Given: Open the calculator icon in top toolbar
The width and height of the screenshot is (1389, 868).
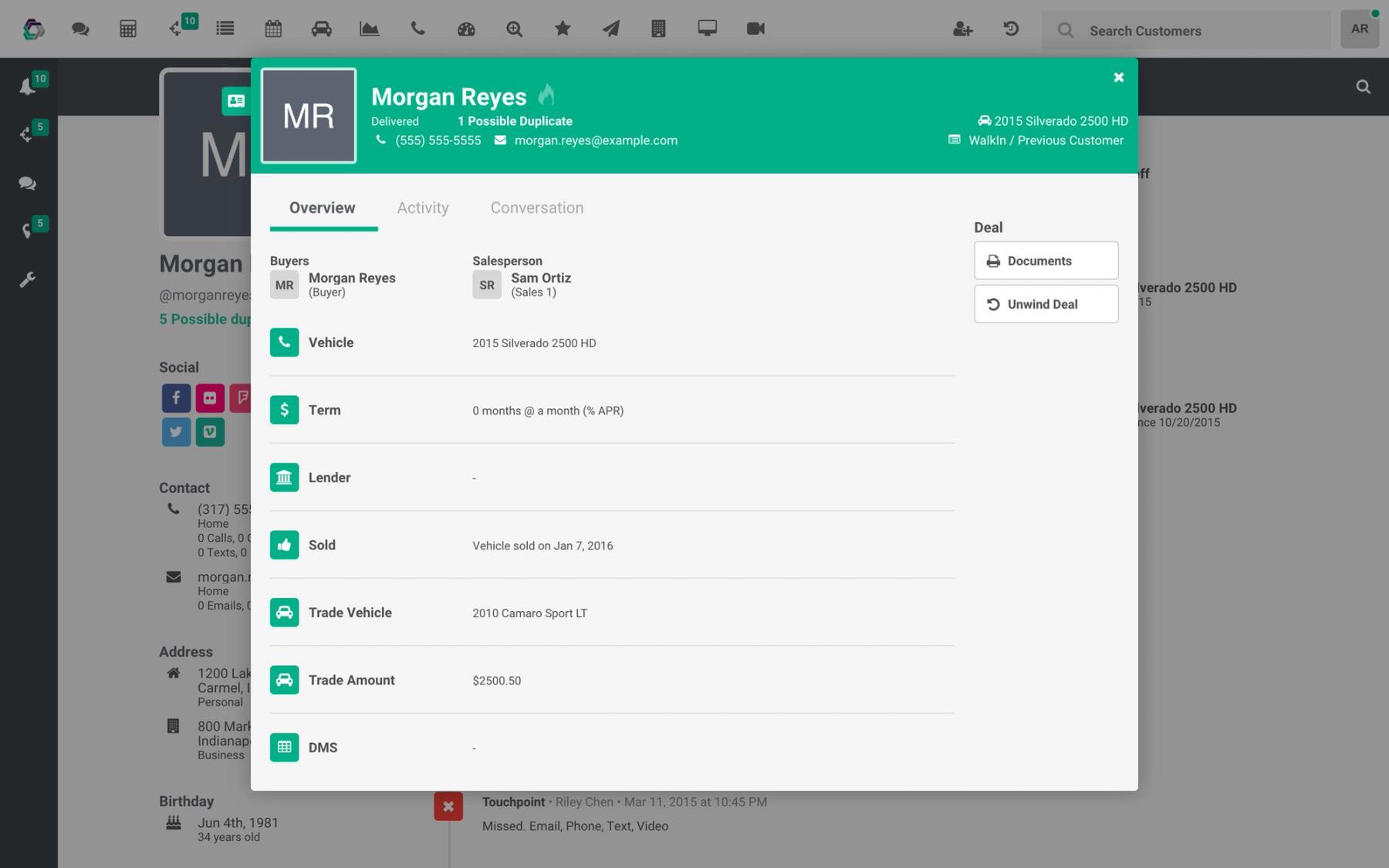Looking at the screenshot, I should pyautogui.click(x=128, y=29).
